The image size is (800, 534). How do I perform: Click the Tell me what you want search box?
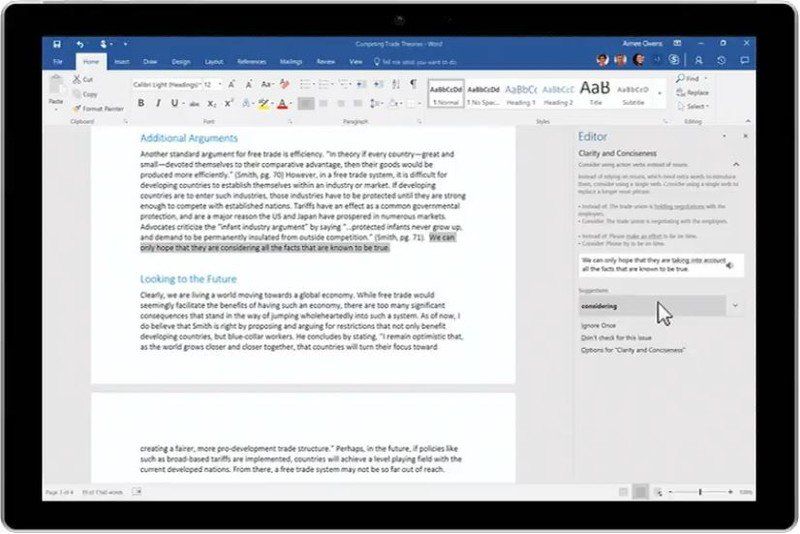(415, 62)
